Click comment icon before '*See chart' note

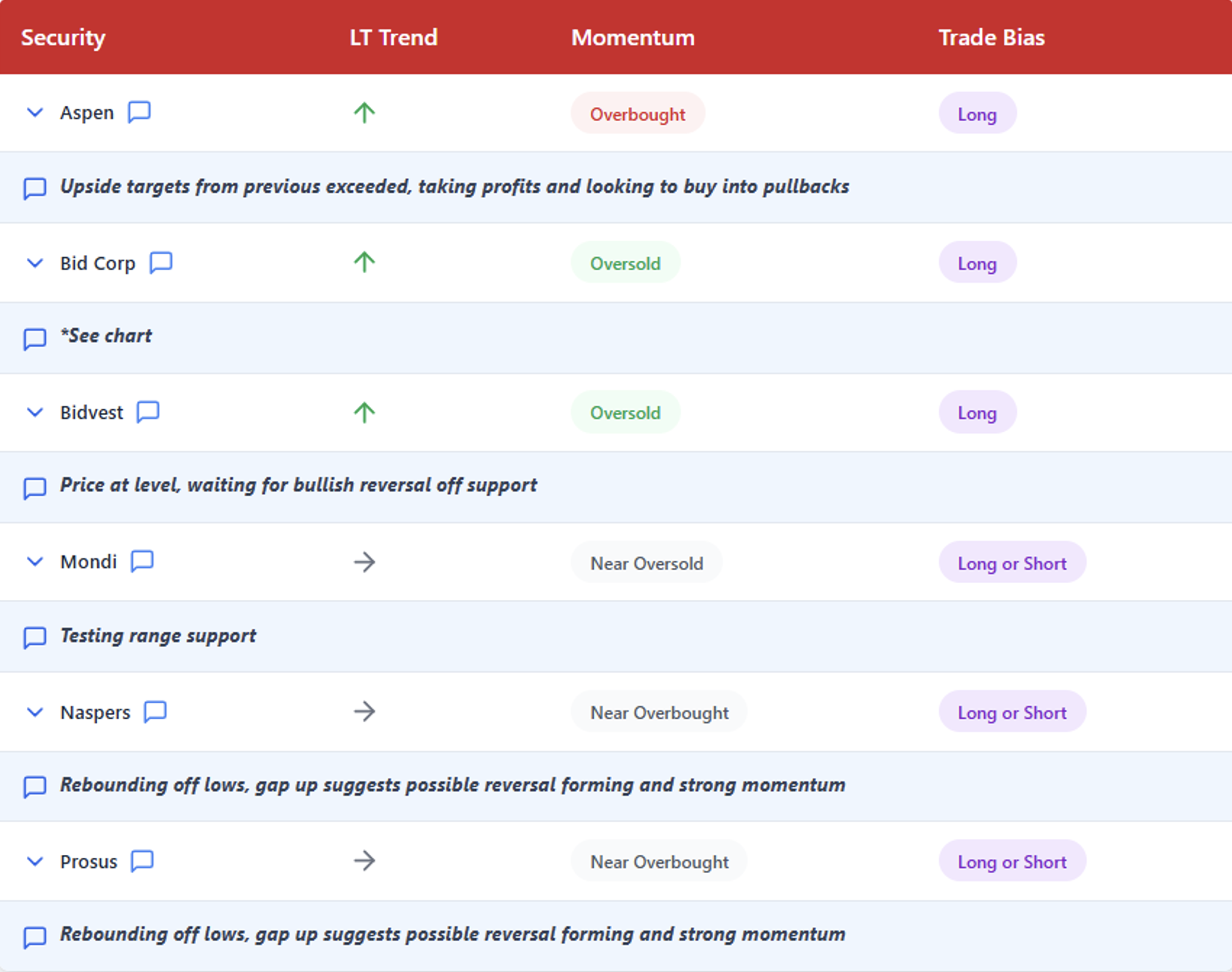point(34,338)
